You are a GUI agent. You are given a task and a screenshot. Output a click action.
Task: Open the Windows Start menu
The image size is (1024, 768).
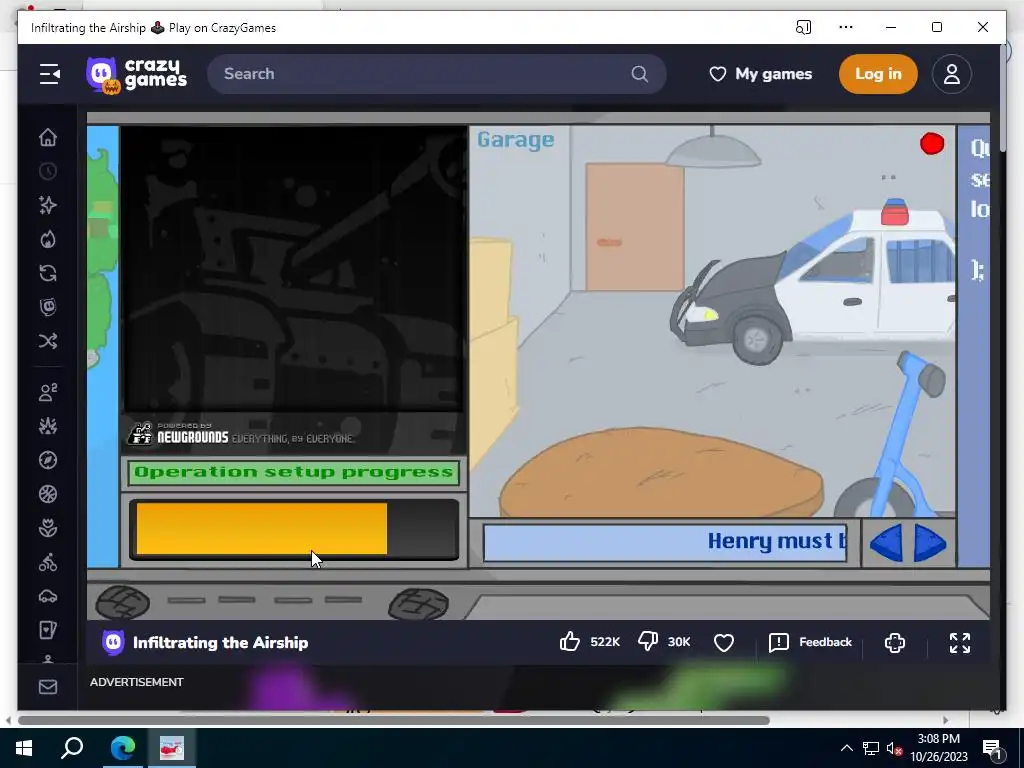point(24,748)
